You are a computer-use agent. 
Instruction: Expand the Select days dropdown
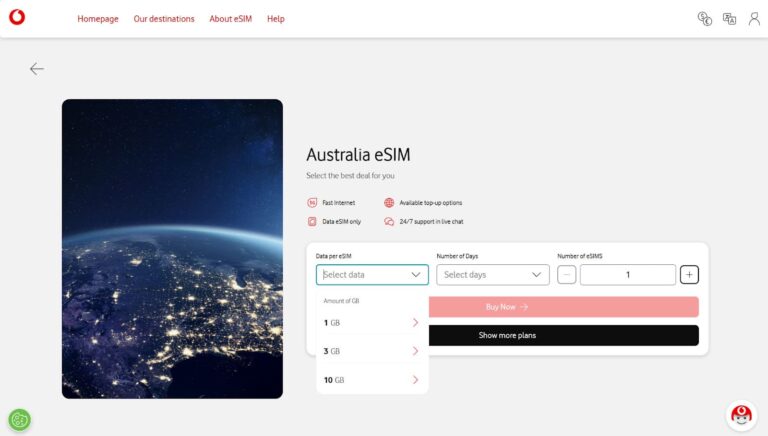(x=493, y=275)
